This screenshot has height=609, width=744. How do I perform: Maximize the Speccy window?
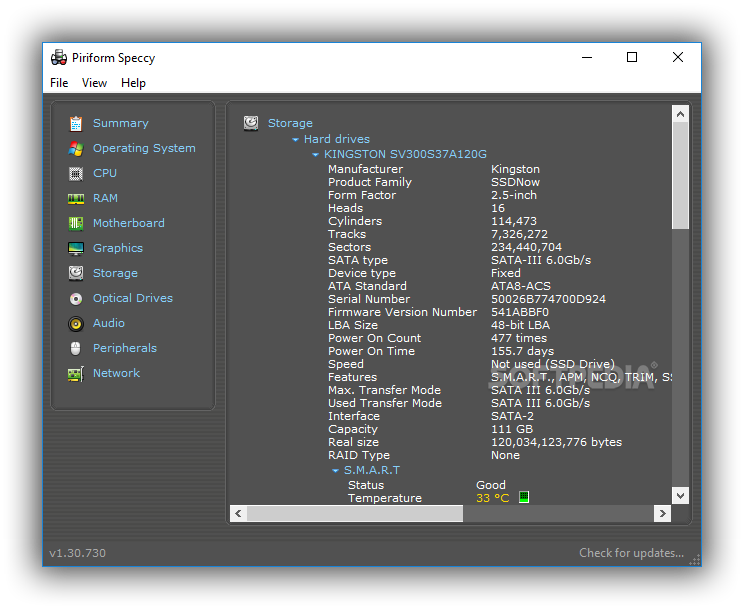point(632,57)
